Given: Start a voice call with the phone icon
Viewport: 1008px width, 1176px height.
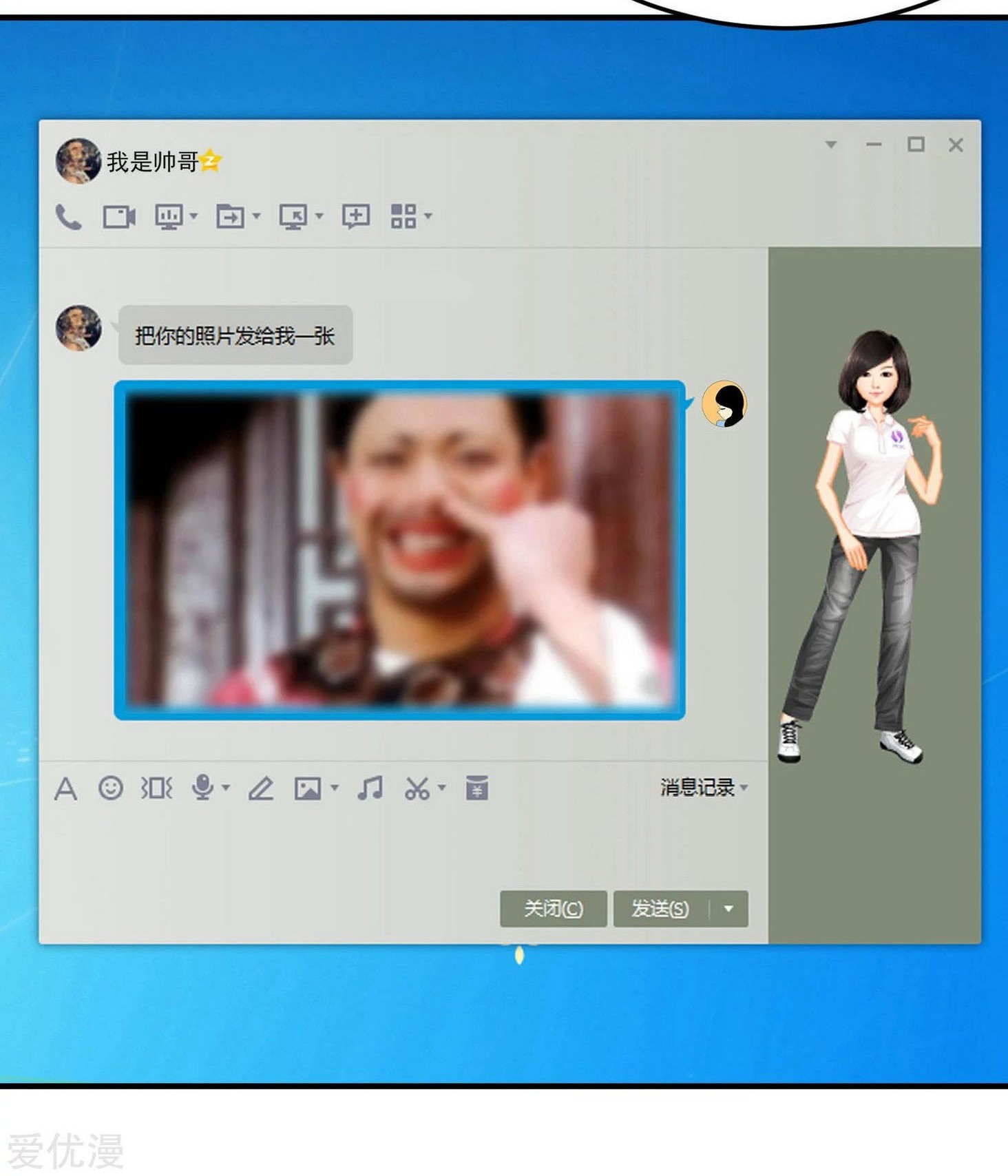Looking at the screenshot, I should point(68,217).
